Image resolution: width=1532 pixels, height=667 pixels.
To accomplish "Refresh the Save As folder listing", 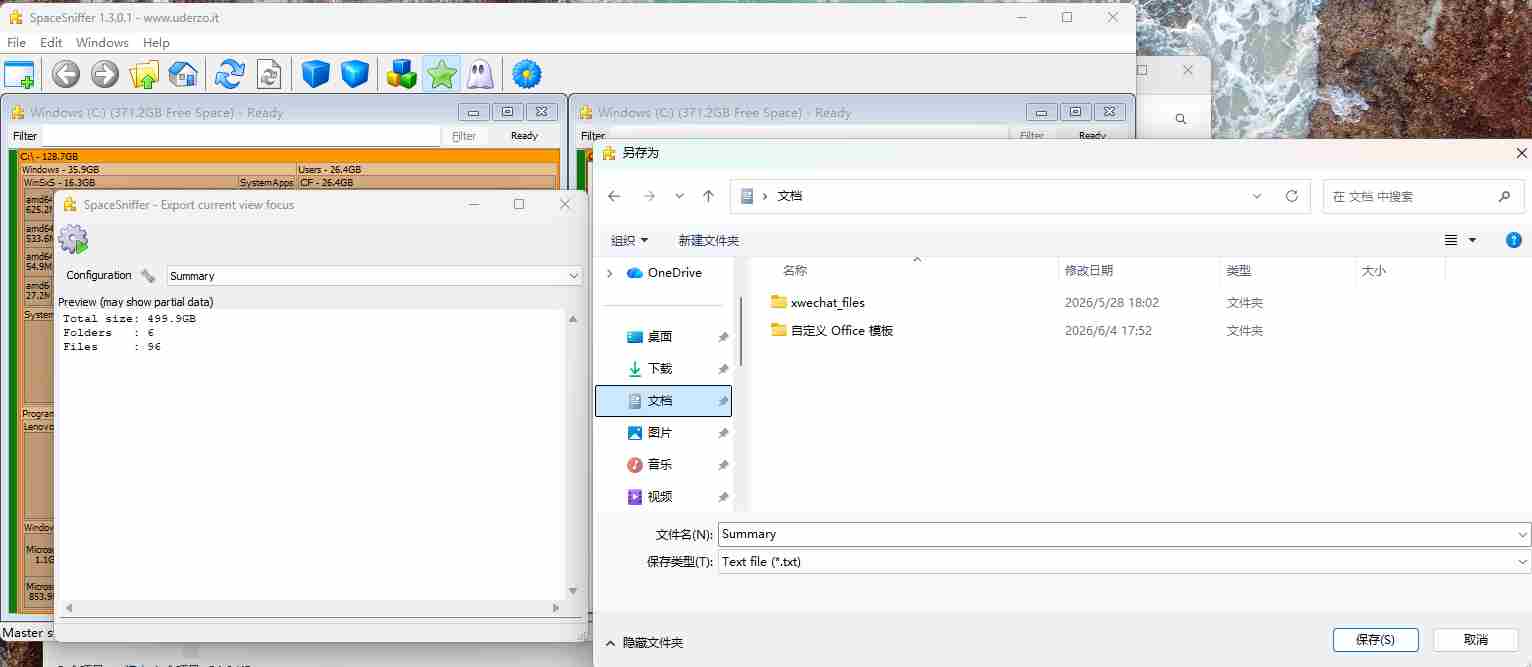I will pos(1291,196).
